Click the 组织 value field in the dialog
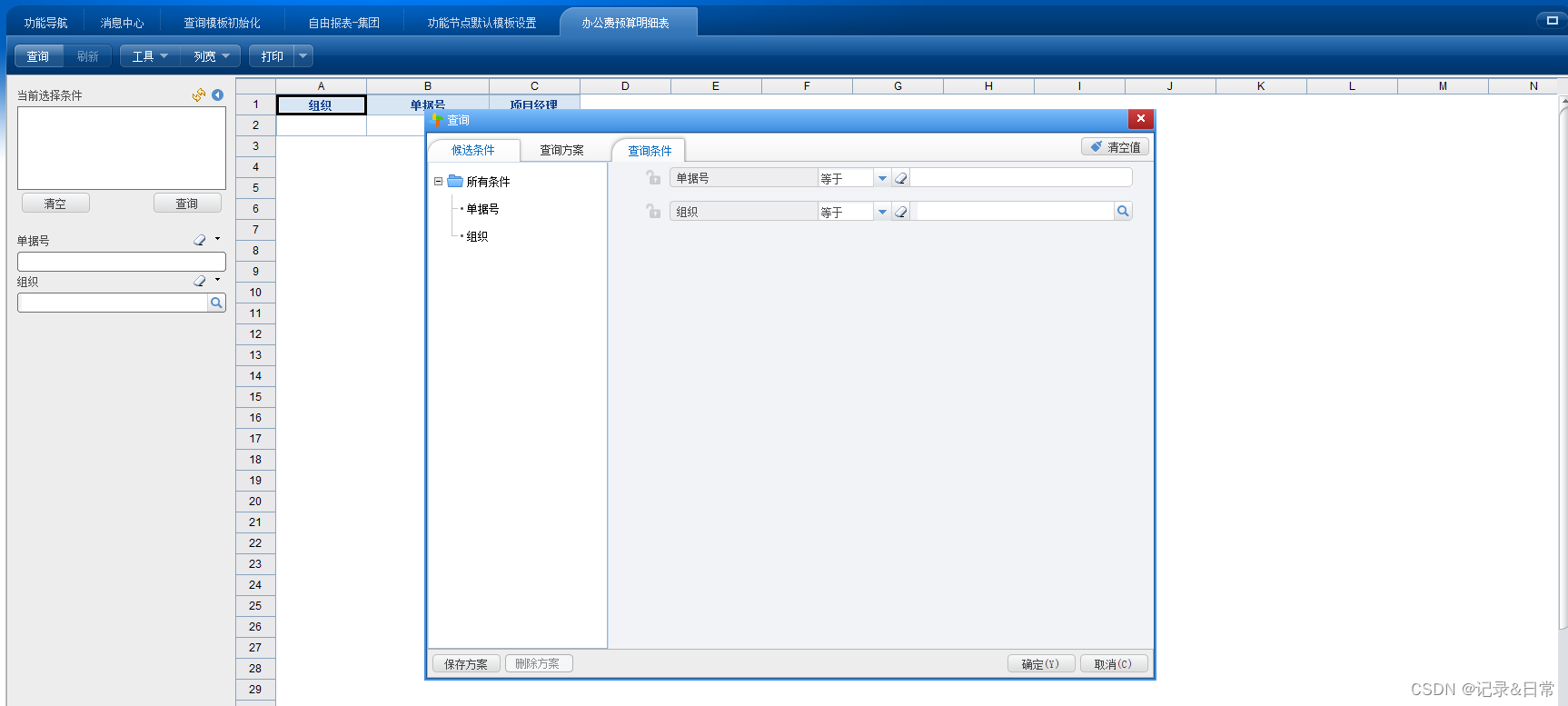1568x706 pixels. coord(1014,211)
